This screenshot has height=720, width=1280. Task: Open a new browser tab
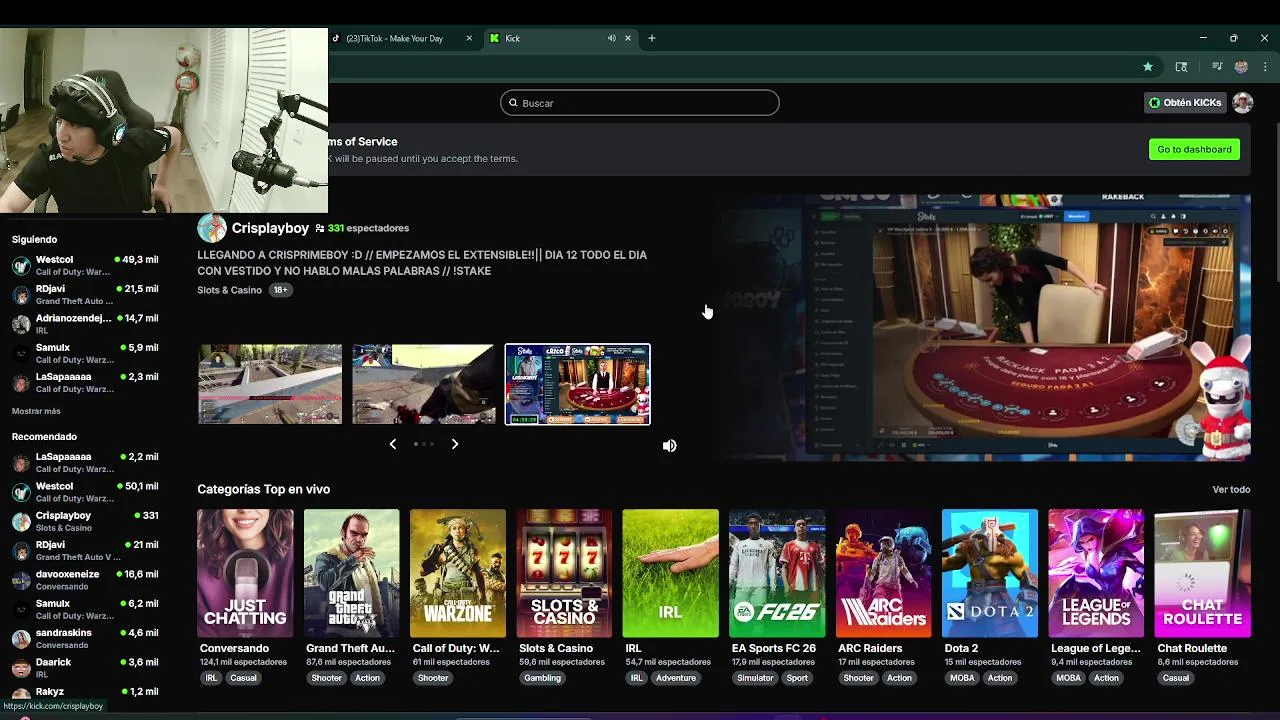coord(651,38)
